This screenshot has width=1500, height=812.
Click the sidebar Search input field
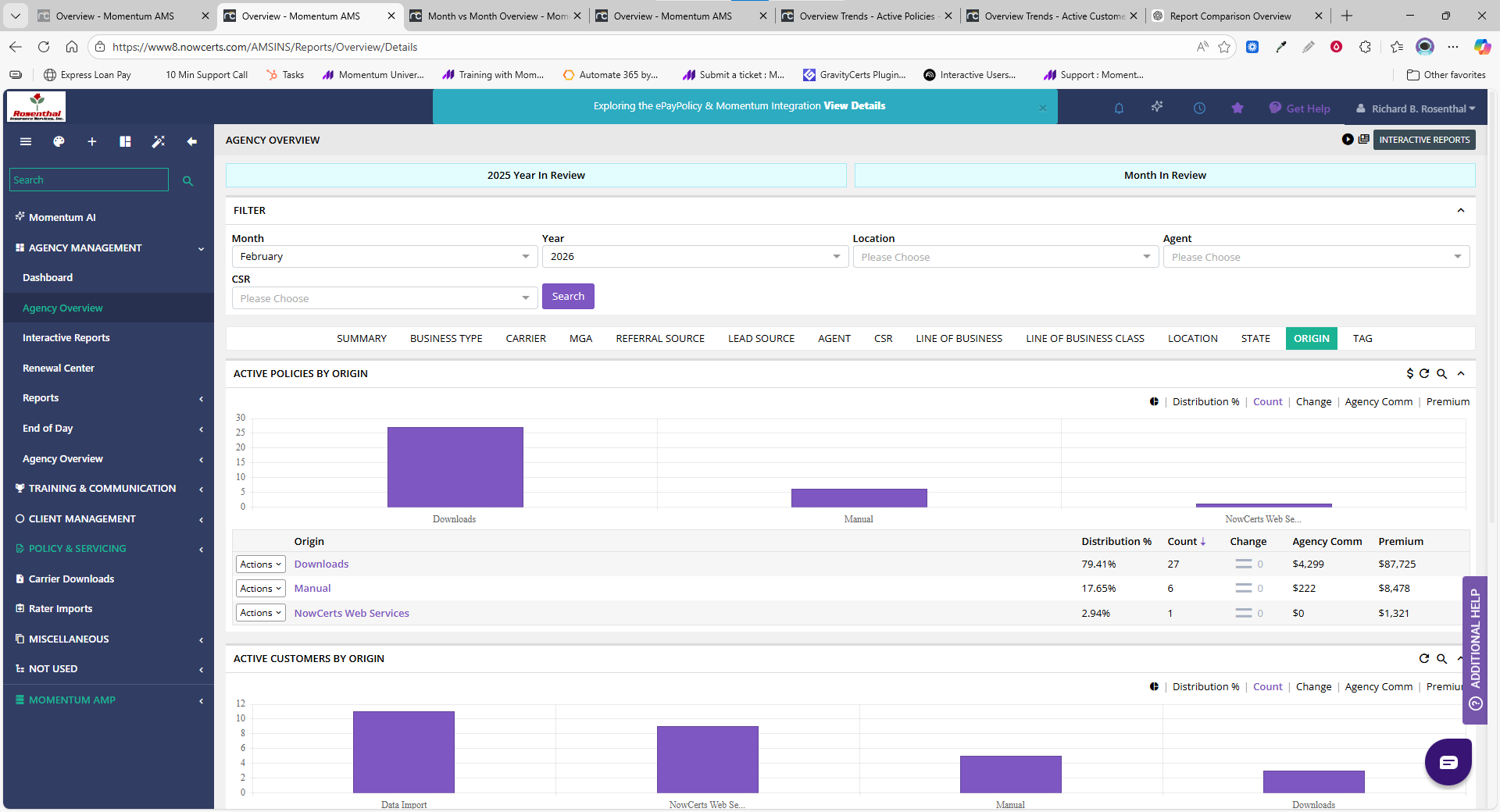(88, 180)
